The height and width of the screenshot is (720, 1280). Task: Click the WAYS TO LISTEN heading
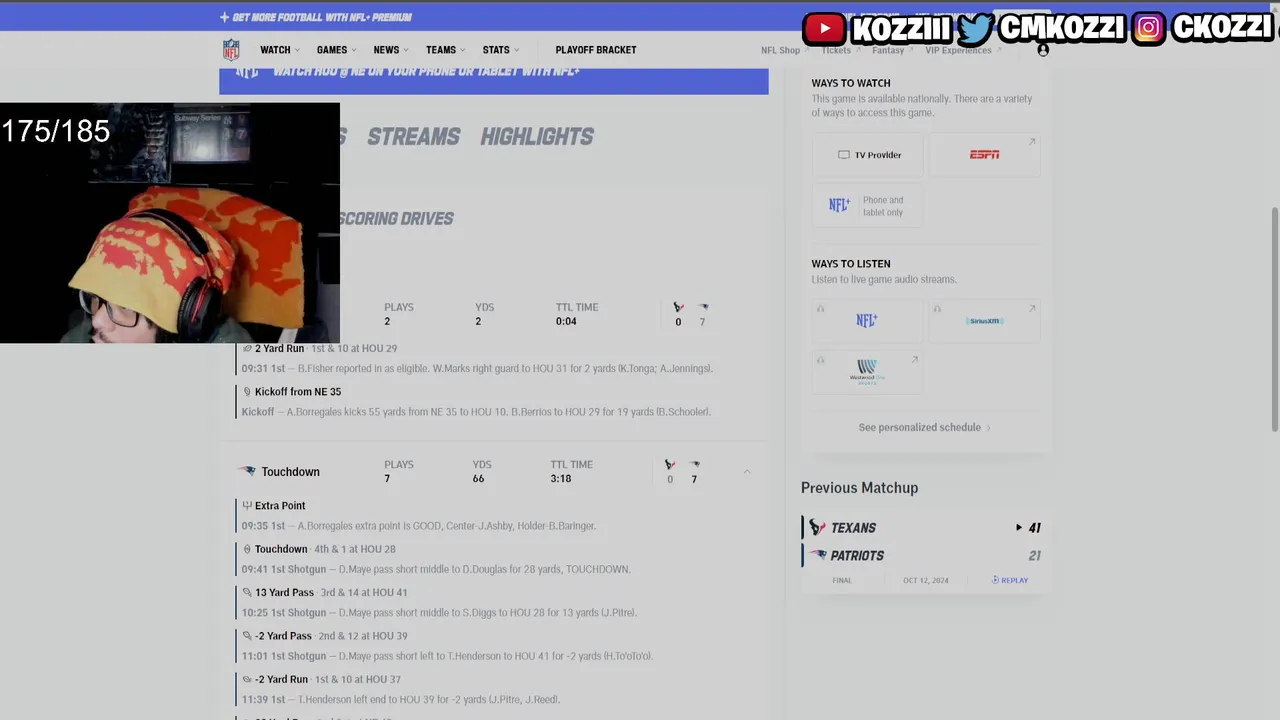tap(851, 264)
